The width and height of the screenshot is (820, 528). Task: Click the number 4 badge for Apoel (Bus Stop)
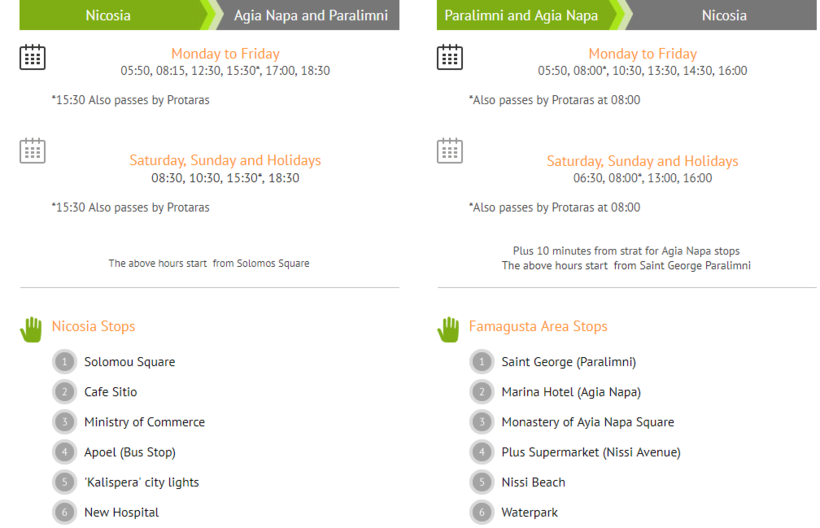[64, 452]
